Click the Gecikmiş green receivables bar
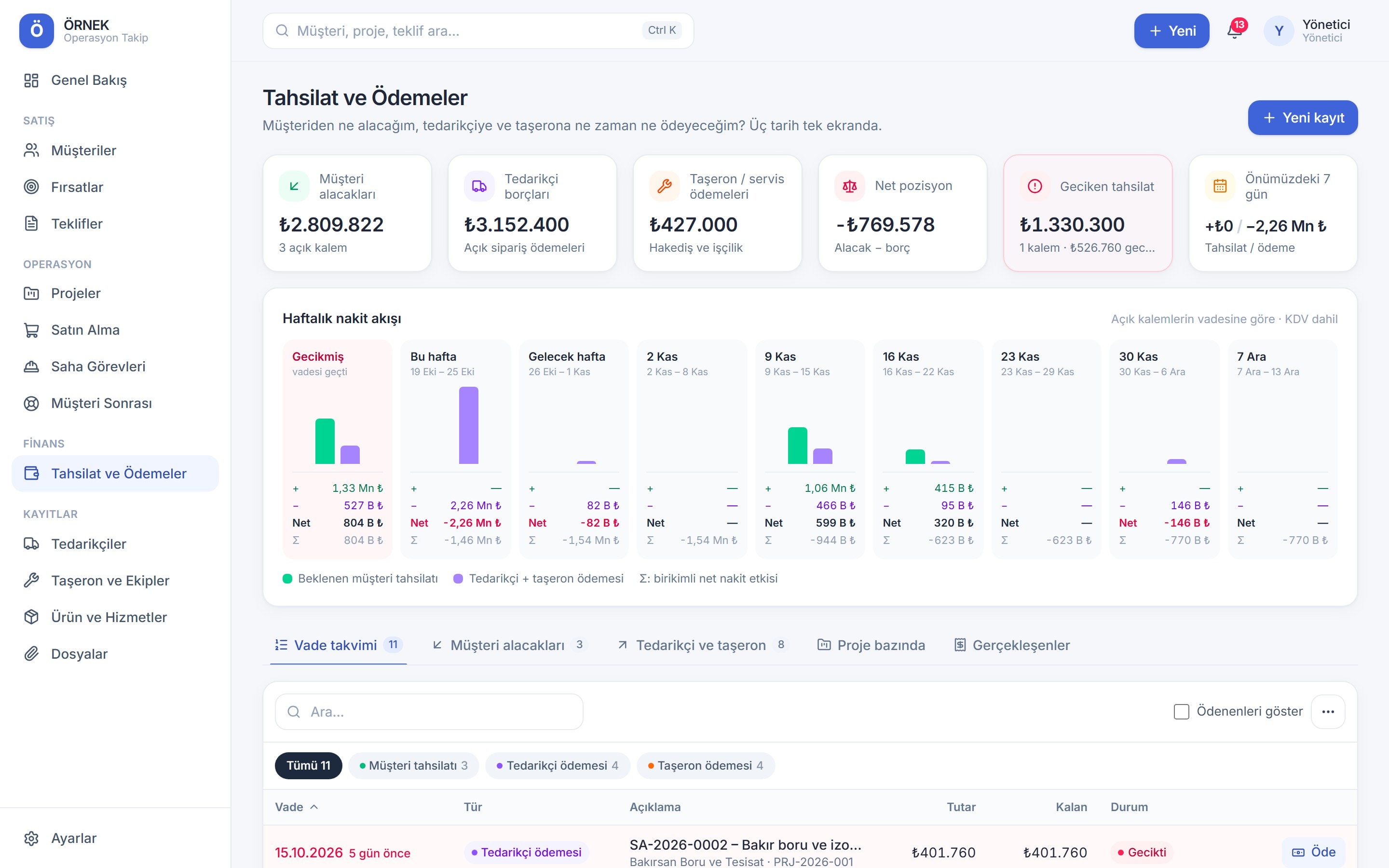 point(325,441)
